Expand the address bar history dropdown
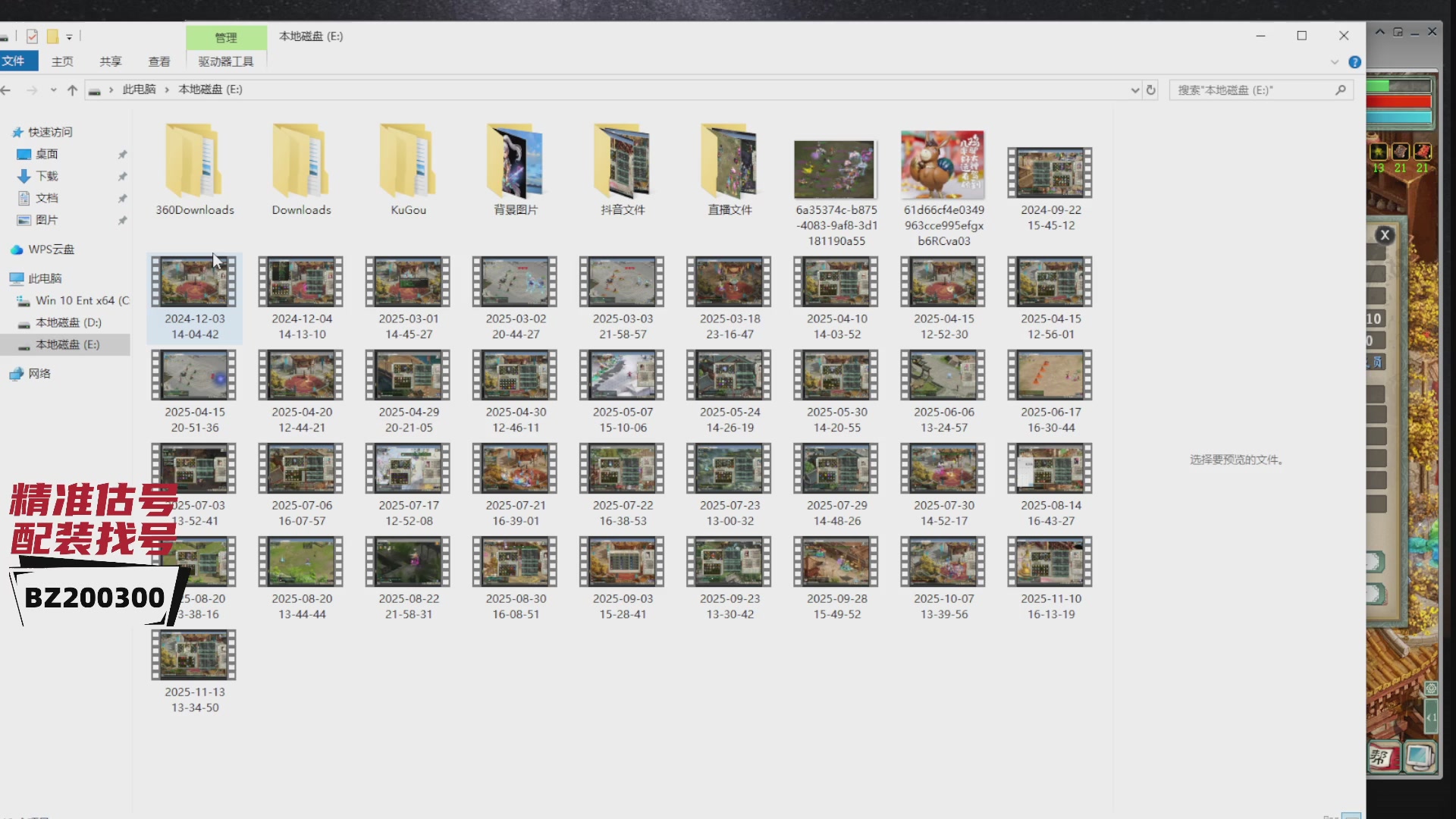Image resolution: width=1456 pixels, height=819 pixels. coord(1134,89)
